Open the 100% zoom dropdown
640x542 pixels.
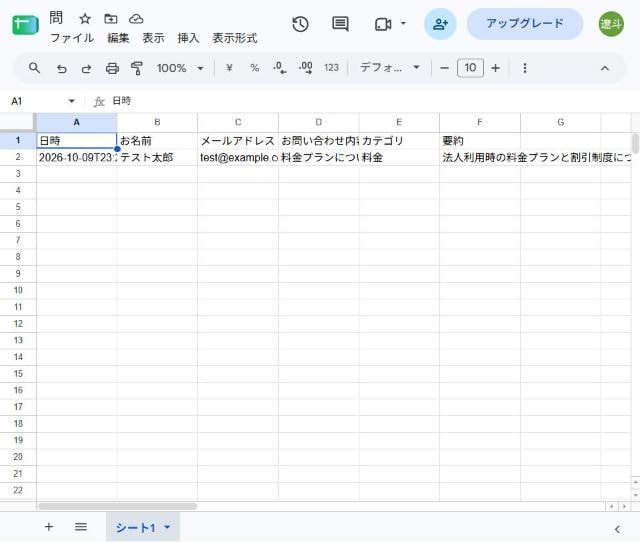[180, 68]
